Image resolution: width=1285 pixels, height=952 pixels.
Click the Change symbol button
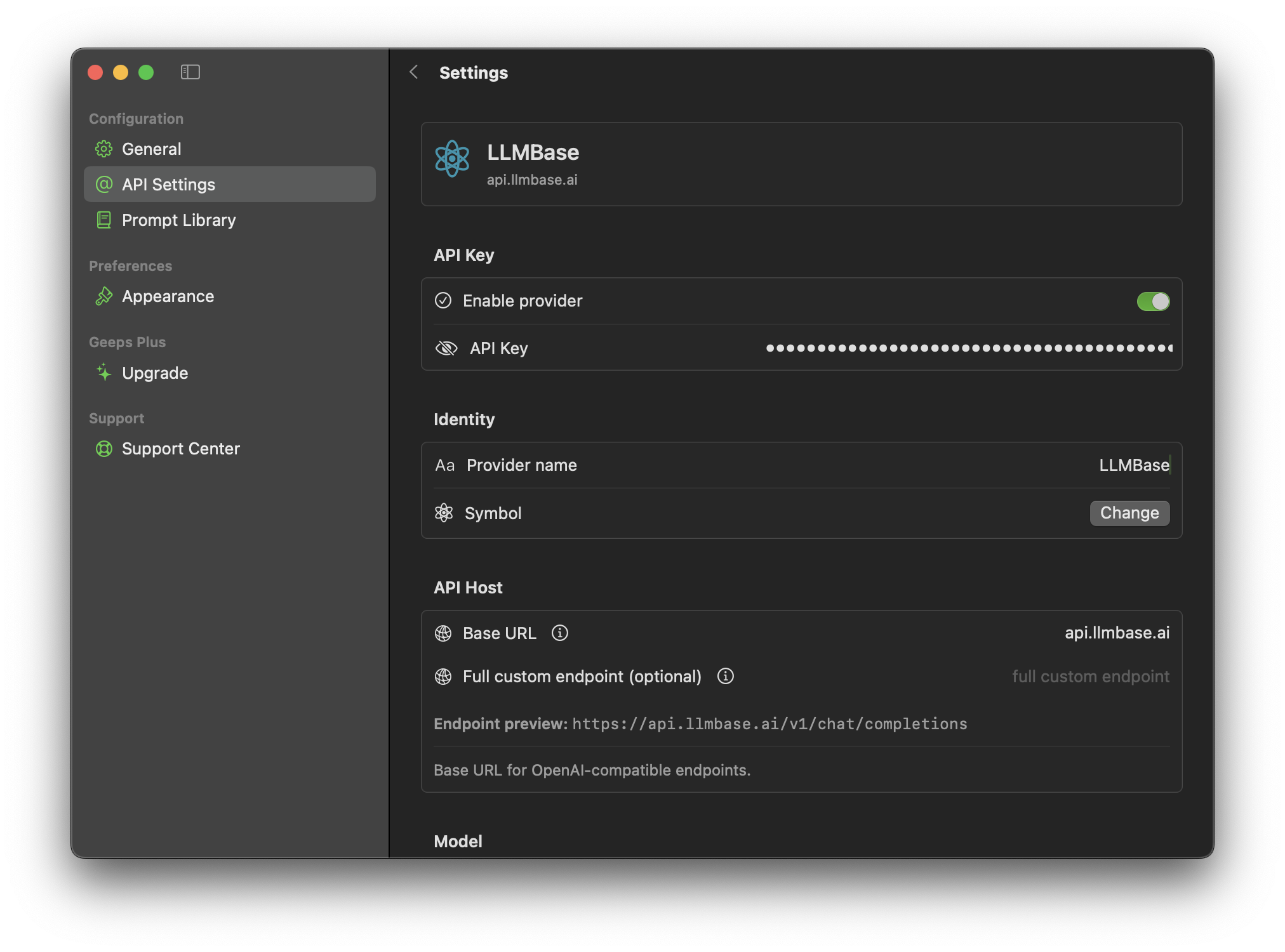click(1129, 513)
